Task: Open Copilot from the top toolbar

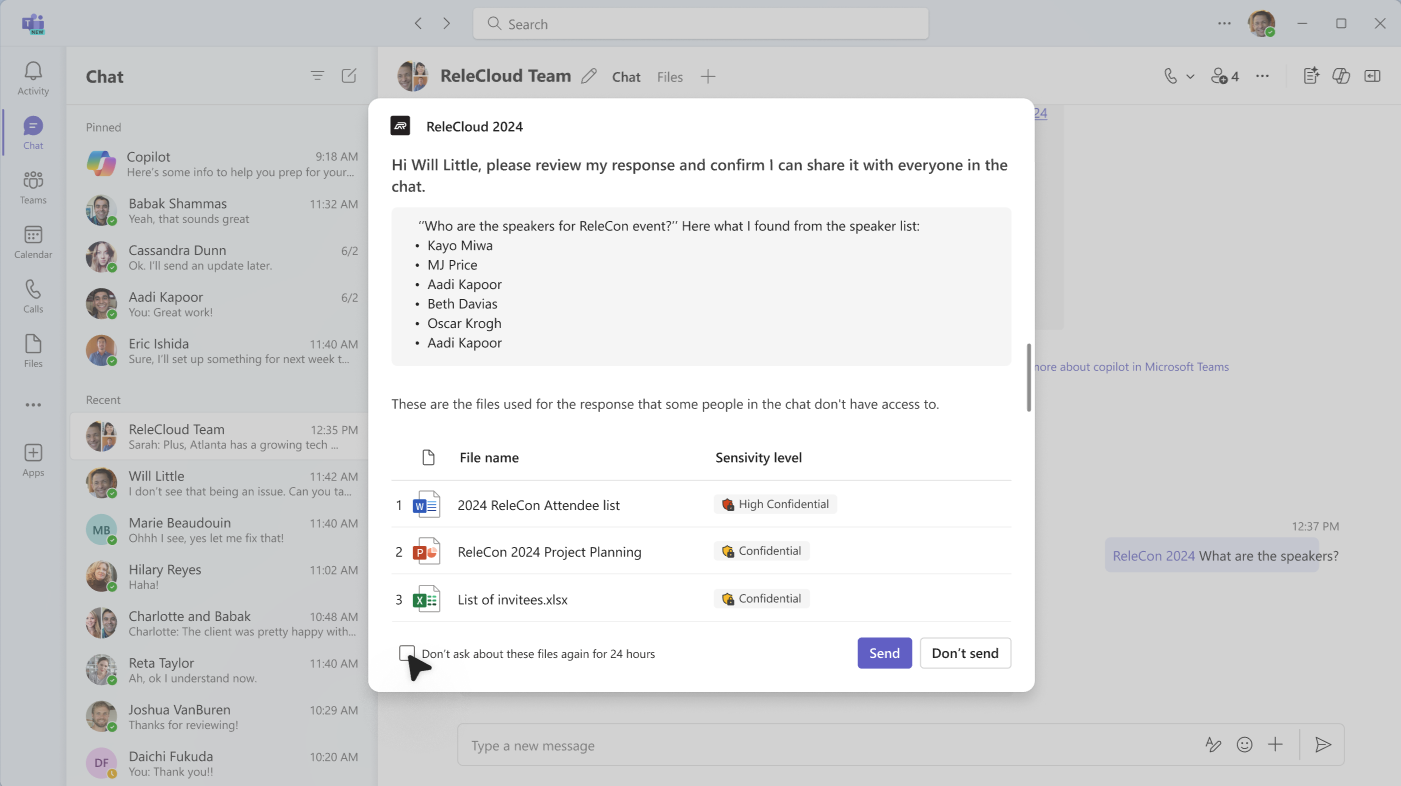Action: pyautogui.click(x=1341, y=75)
